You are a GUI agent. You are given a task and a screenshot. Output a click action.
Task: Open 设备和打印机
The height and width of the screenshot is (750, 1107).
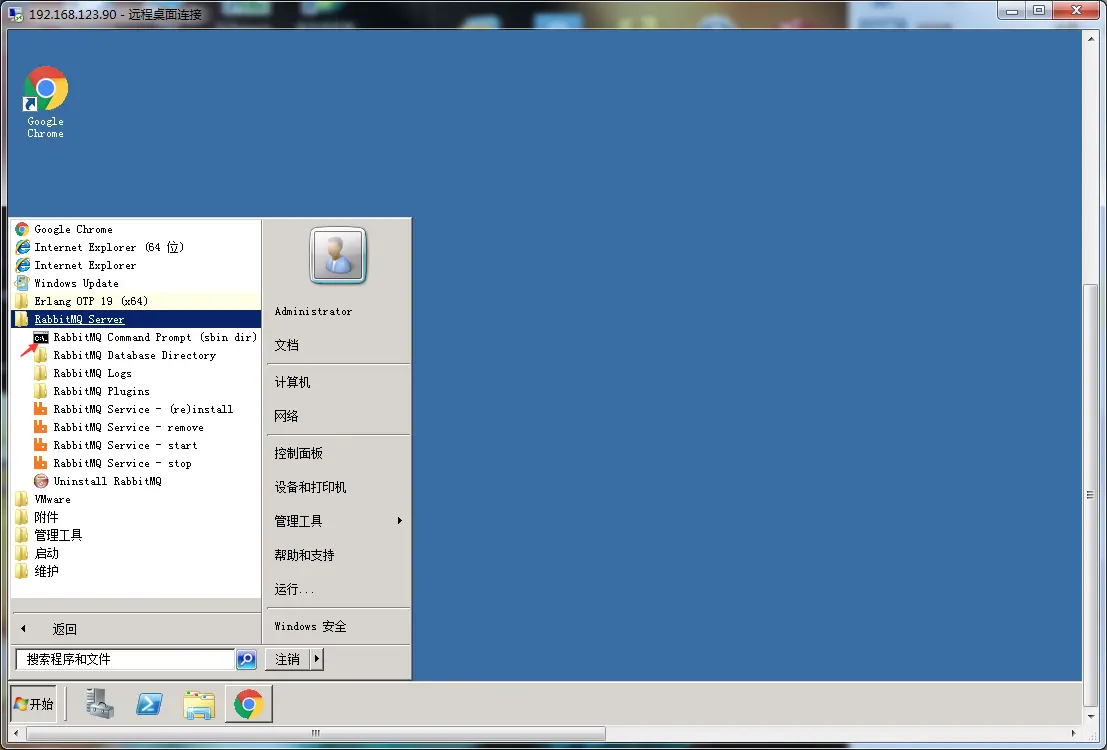pyautogui.click(x=339, y=487)
